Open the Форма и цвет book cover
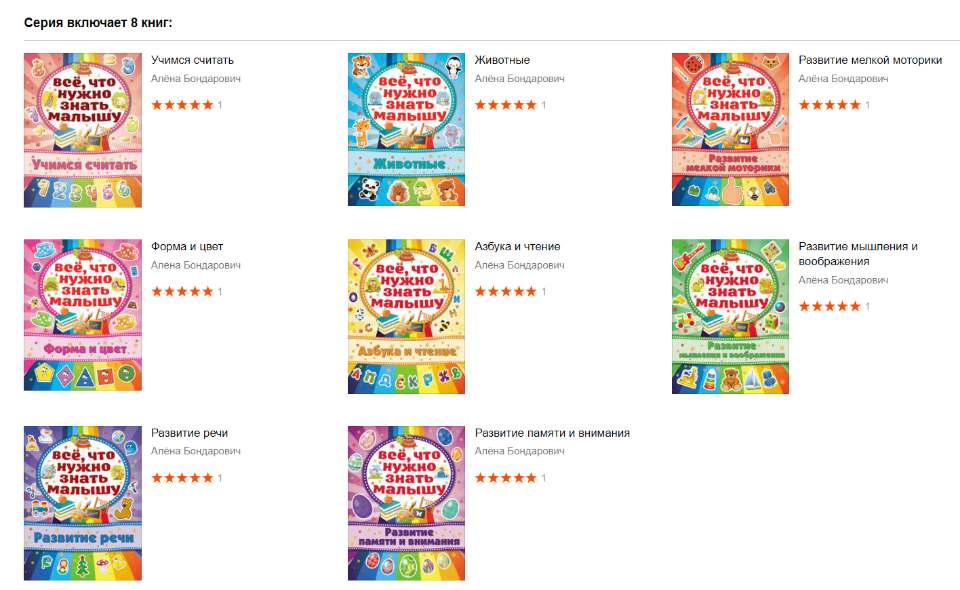The width and height of the screenshot is (960, 590). (x=83, y=315)
